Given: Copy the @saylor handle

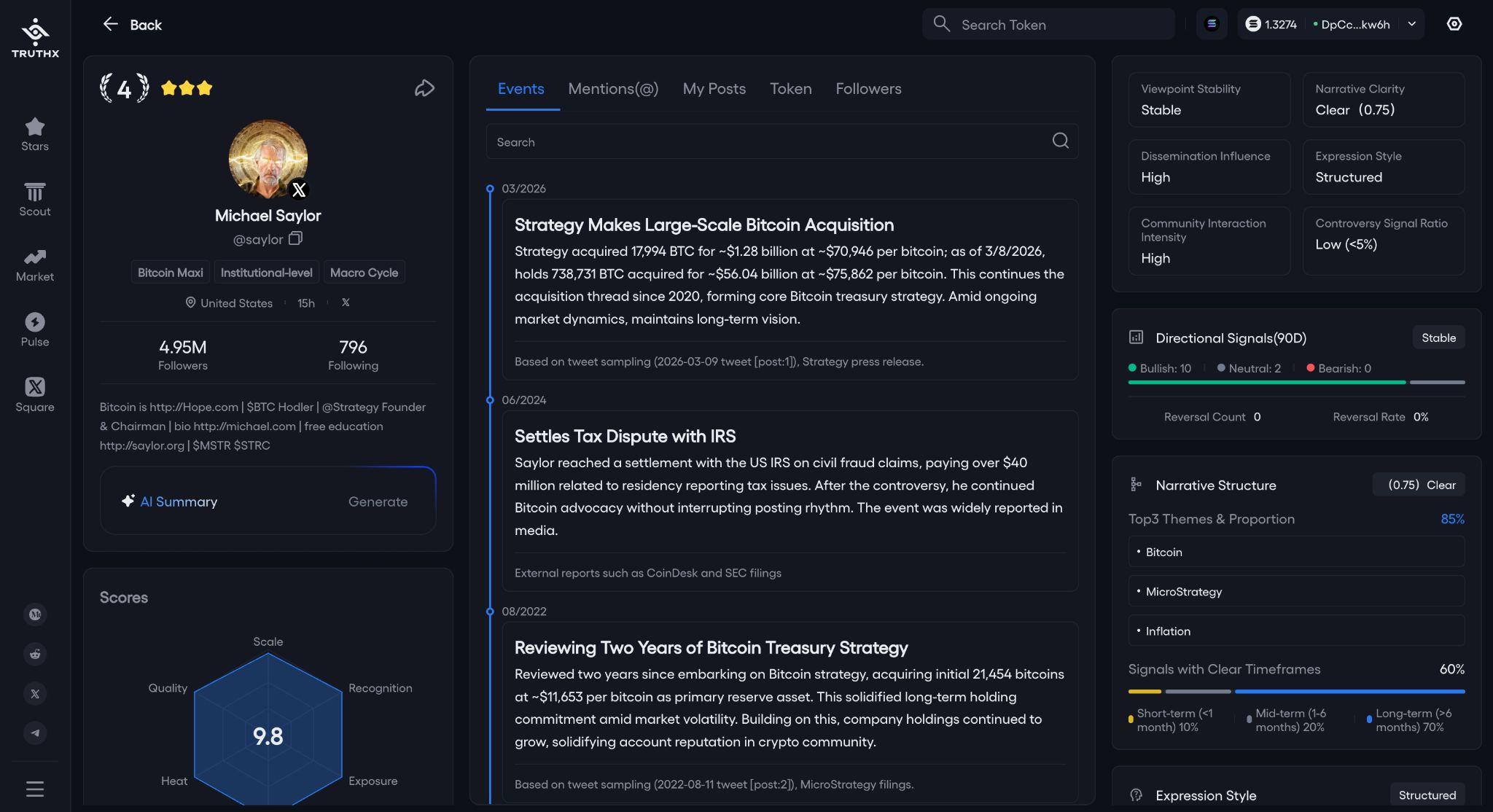Looking at the screenshot, I should pos(295,239).
